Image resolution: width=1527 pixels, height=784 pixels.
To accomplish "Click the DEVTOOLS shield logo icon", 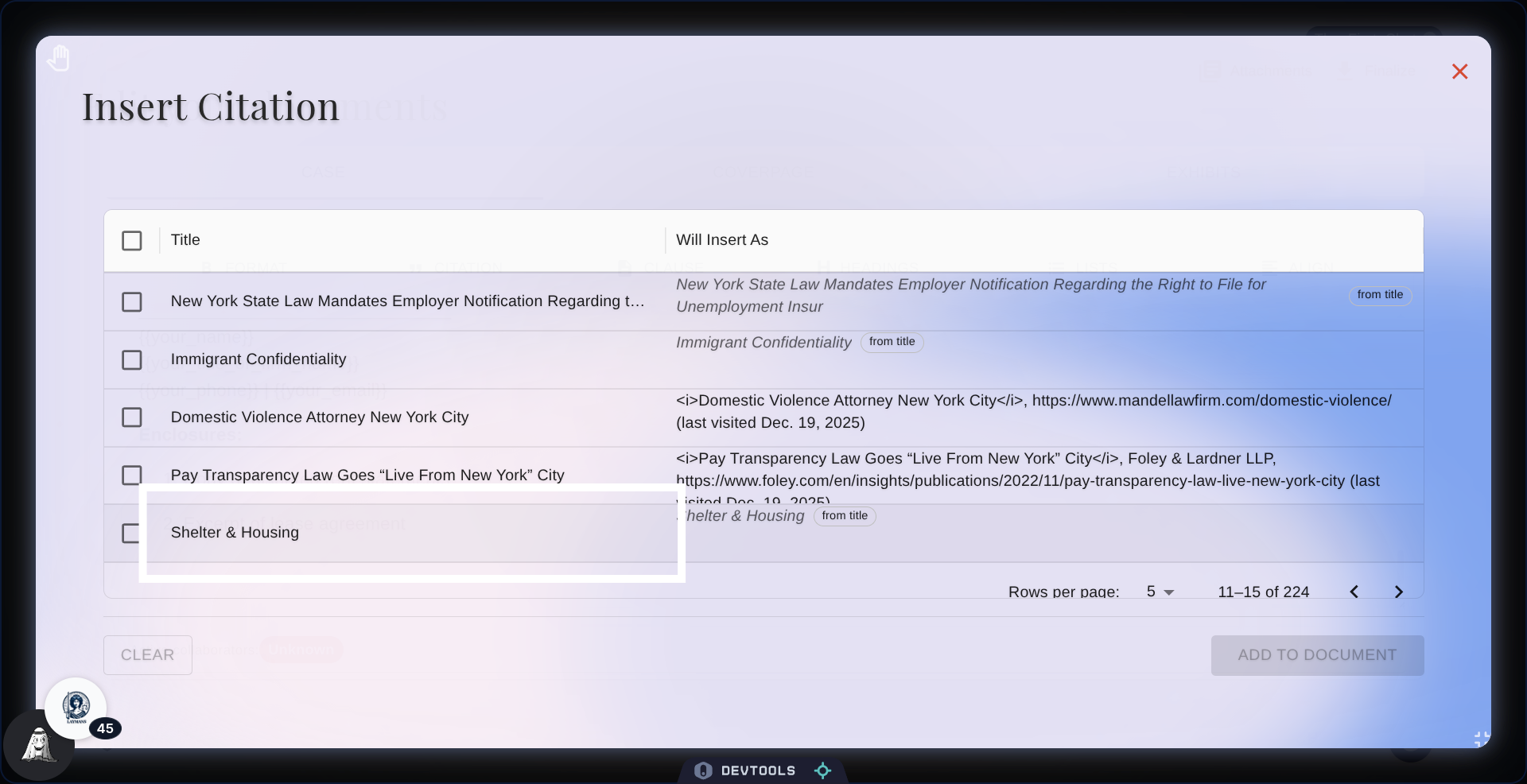I will click(703, 770).
